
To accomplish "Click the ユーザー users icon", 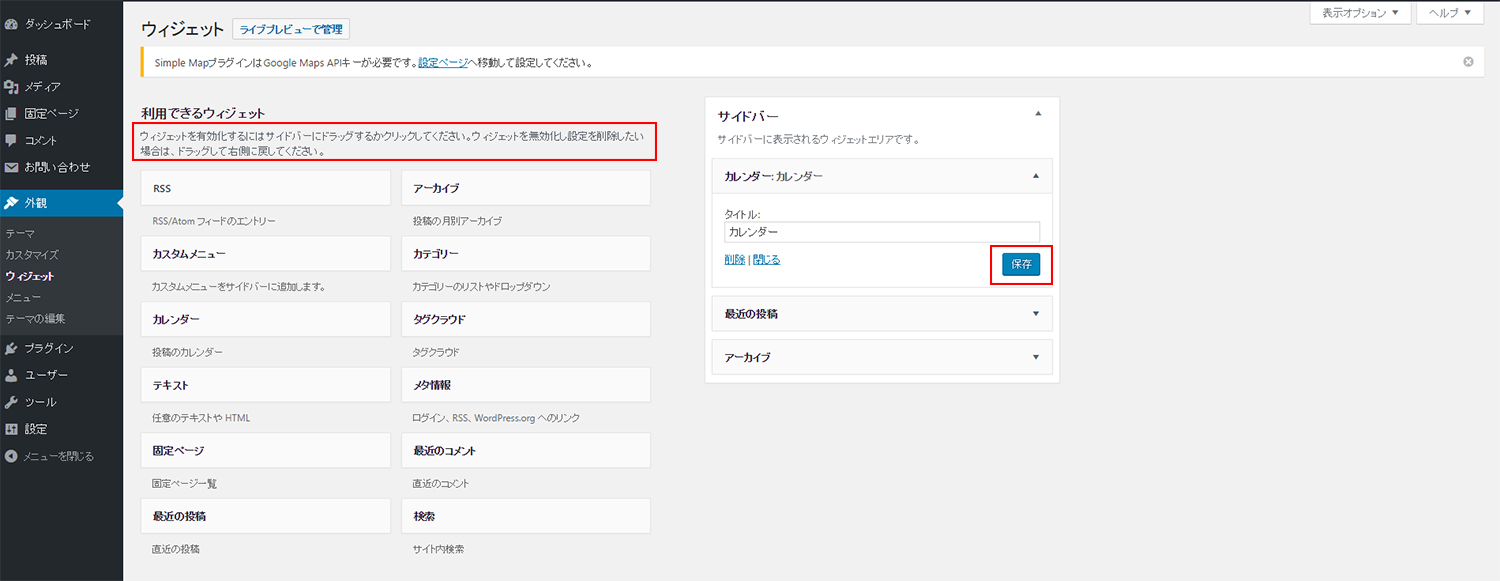I will pos(14,375).
